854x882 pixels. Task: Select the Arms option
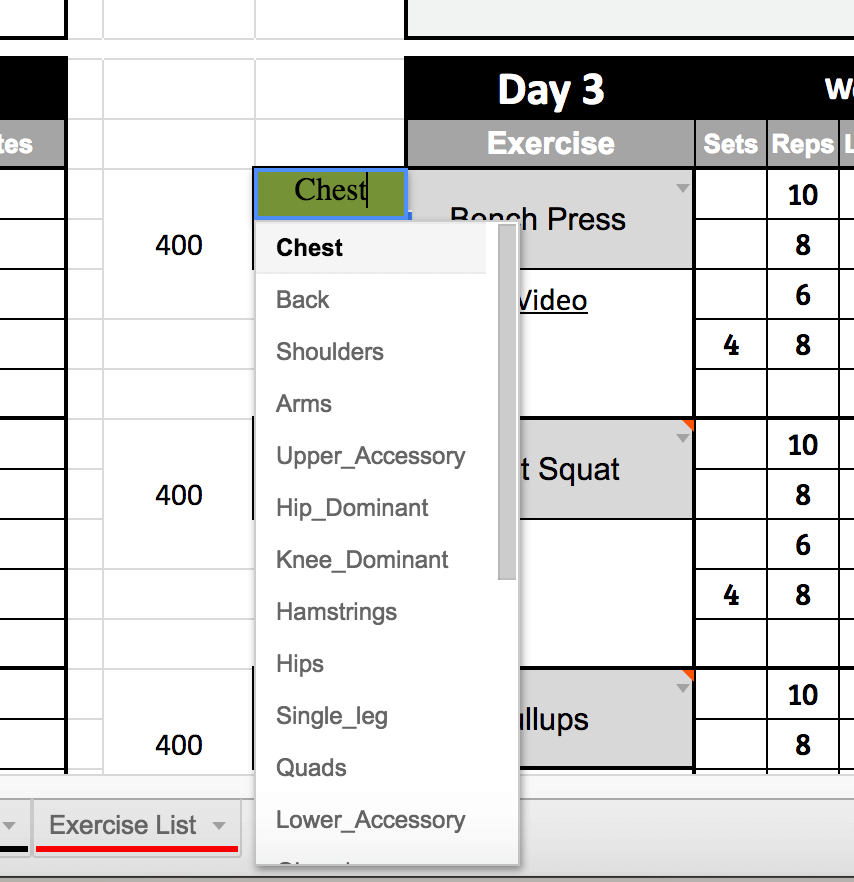click(304, 404)
